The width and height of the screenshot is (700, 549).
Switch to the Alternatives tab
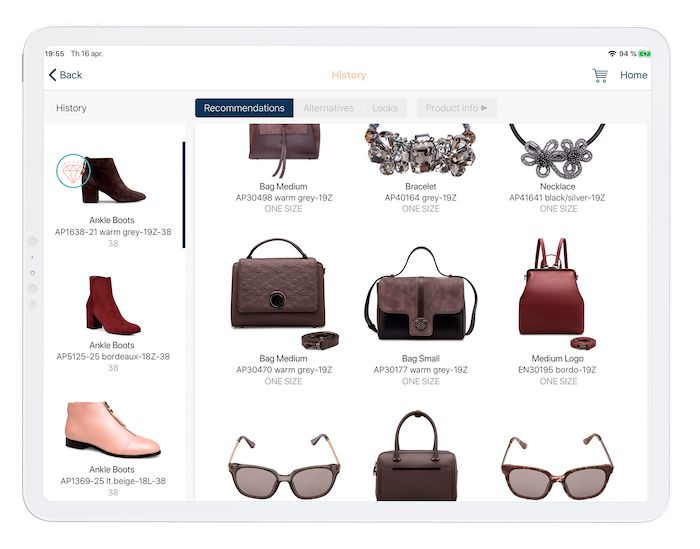pos(329,108)
